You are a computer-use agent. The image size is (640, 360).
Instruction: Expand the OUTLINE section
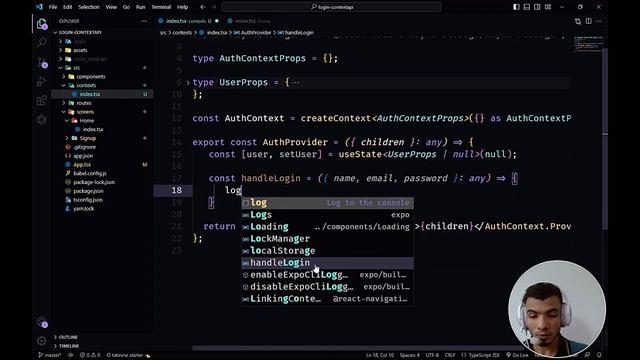tap(68, 337)
